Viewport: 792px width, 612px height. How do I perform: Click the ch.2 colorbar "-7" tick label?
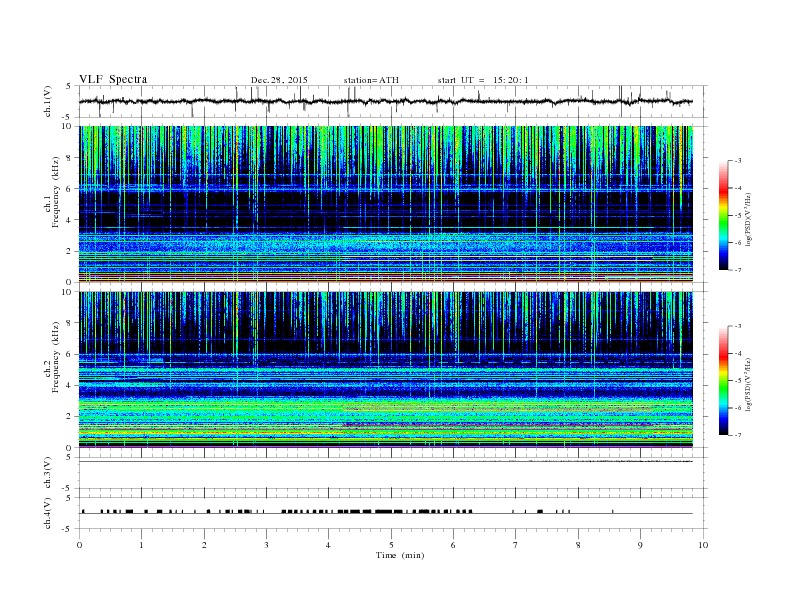pos(737,435)
